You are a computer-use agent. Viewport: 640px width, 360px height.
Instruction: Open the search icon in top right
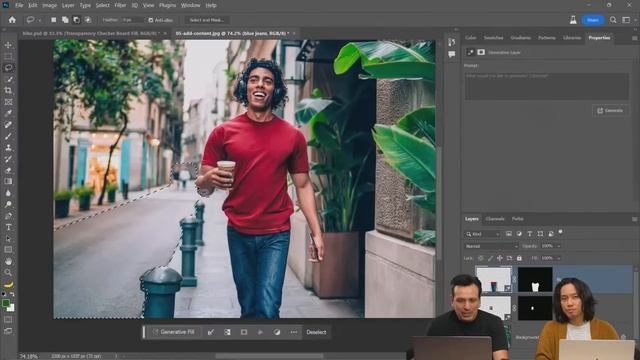pos(613,20)
